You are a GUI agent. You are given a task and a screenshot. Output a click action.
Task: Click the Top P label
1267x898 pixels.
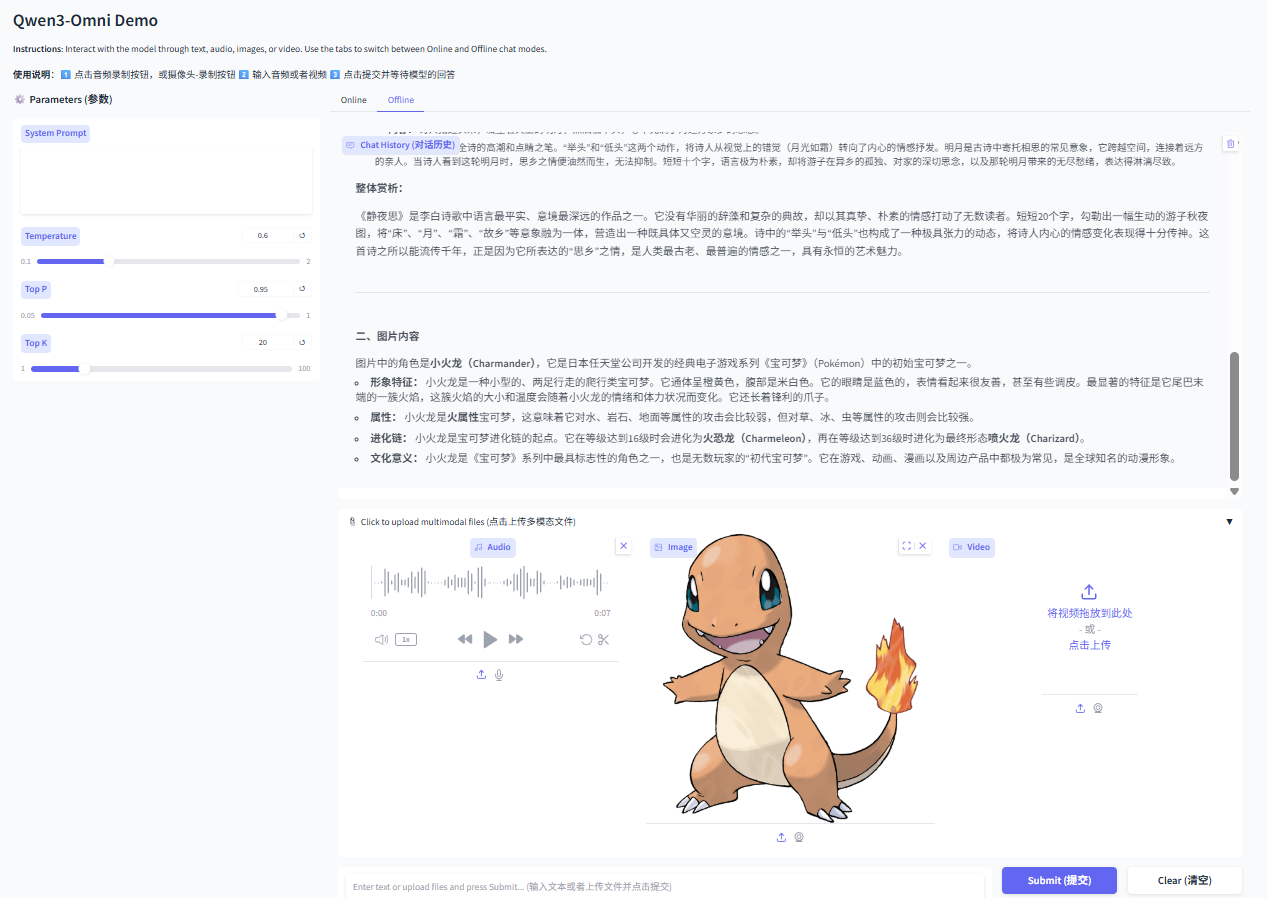36,289
